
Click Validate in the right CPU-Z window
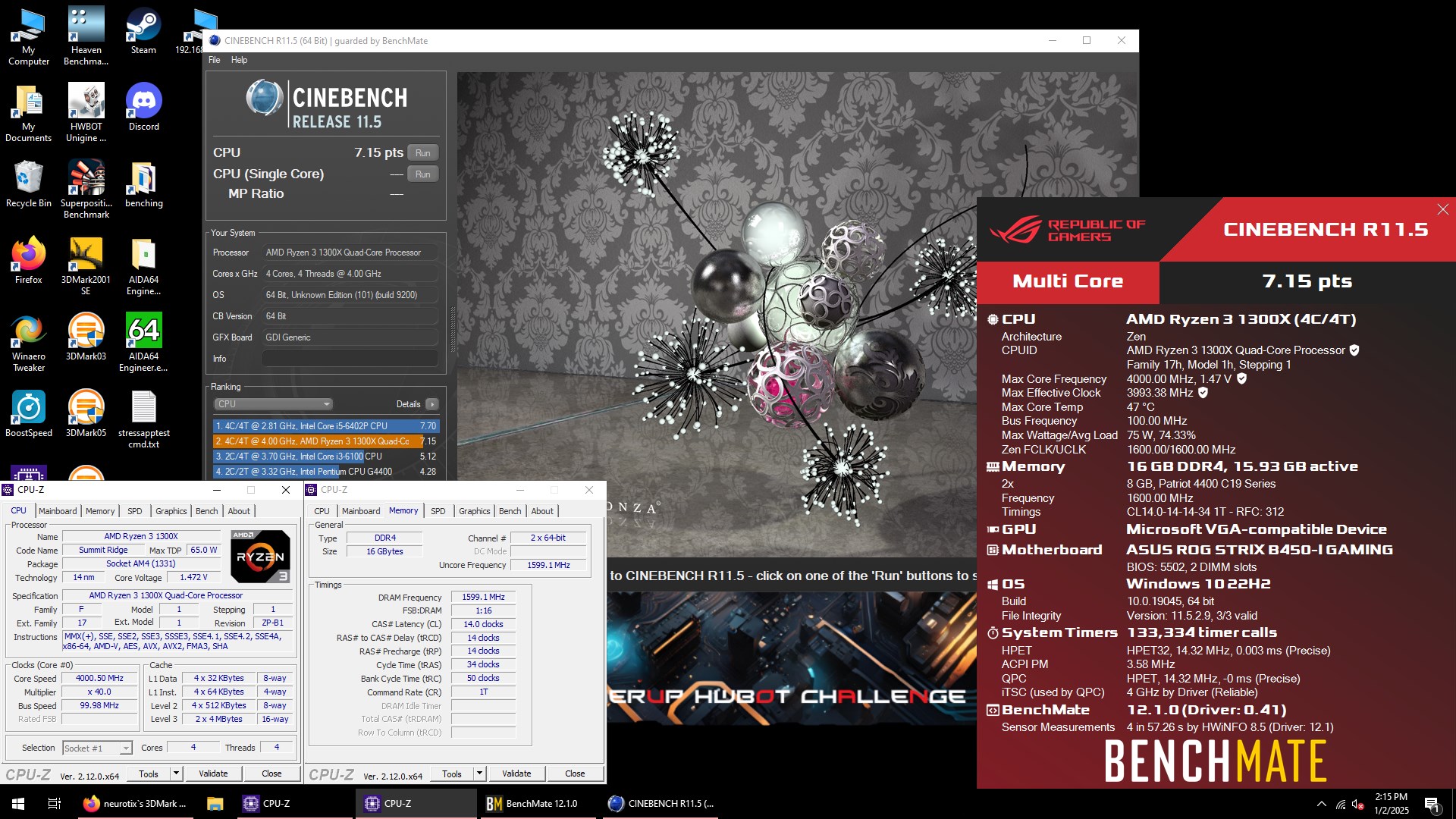516,773
